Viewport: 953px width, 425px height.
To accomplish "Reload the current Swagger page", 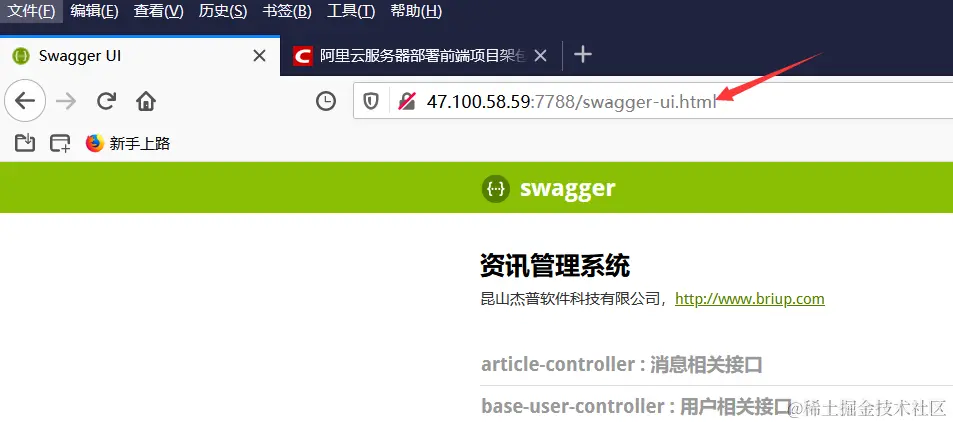I will pyautogui.click(x=106, y=101).
